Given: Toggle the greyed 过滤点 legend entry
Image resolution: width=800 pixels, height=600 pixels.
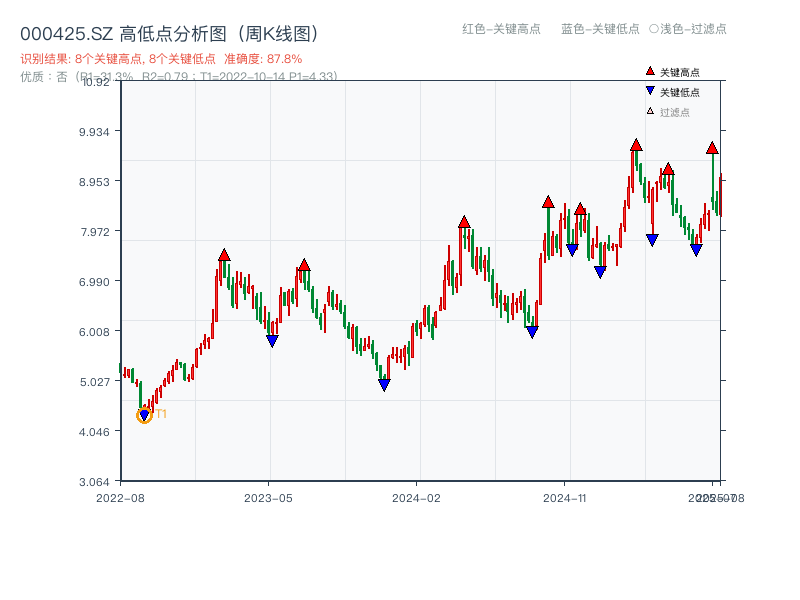Looking at the screenshot, I should [668, 112].
